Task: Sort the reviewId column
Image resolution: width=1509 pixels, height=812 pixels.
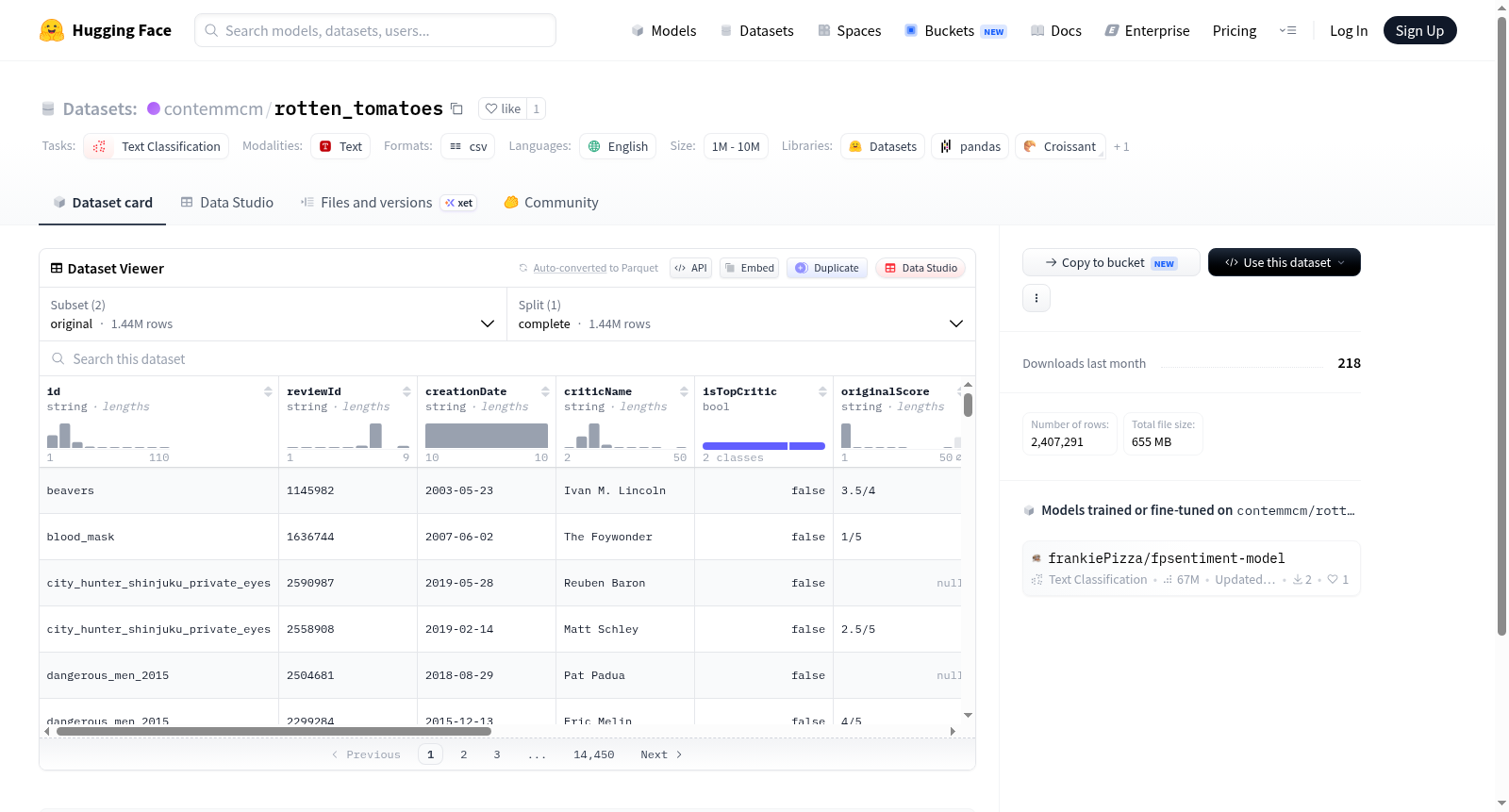Action: [406, 391]
